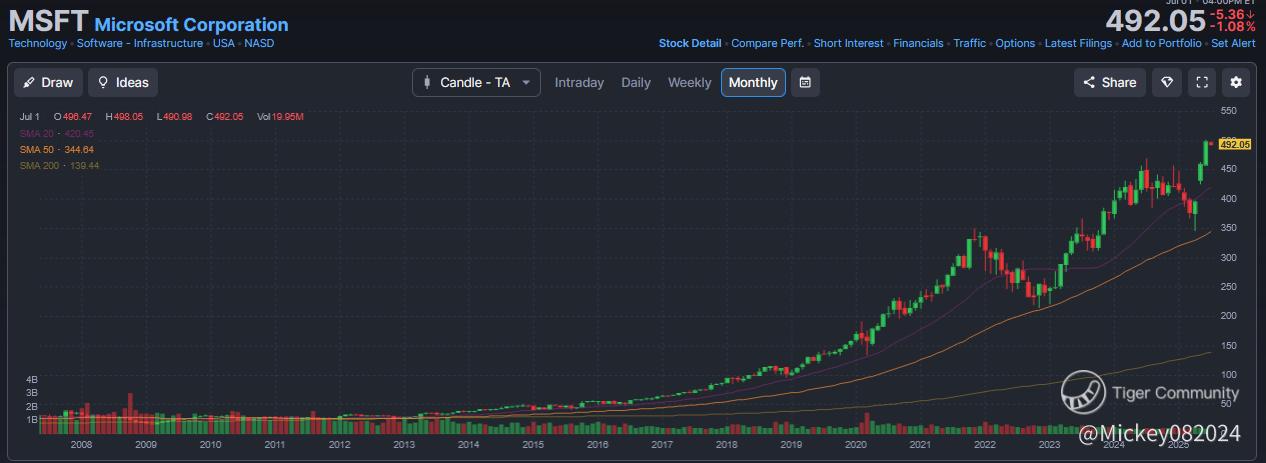The height and width of the screenshot is (463, 1266).
Task: Select the SMA 50 indicator label
Action: [57, 149]
